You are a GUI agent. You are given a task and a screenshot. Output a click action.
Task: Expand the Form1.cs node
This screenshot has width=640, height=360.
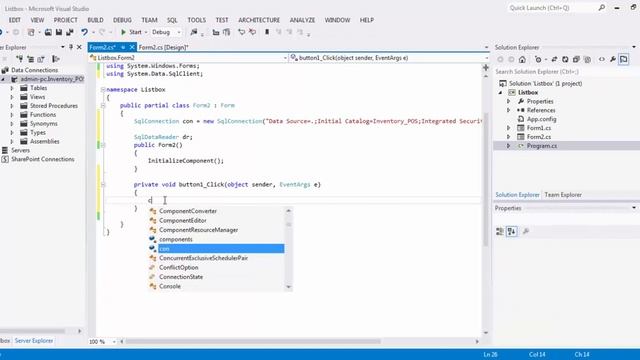click(x=509, y=128)
